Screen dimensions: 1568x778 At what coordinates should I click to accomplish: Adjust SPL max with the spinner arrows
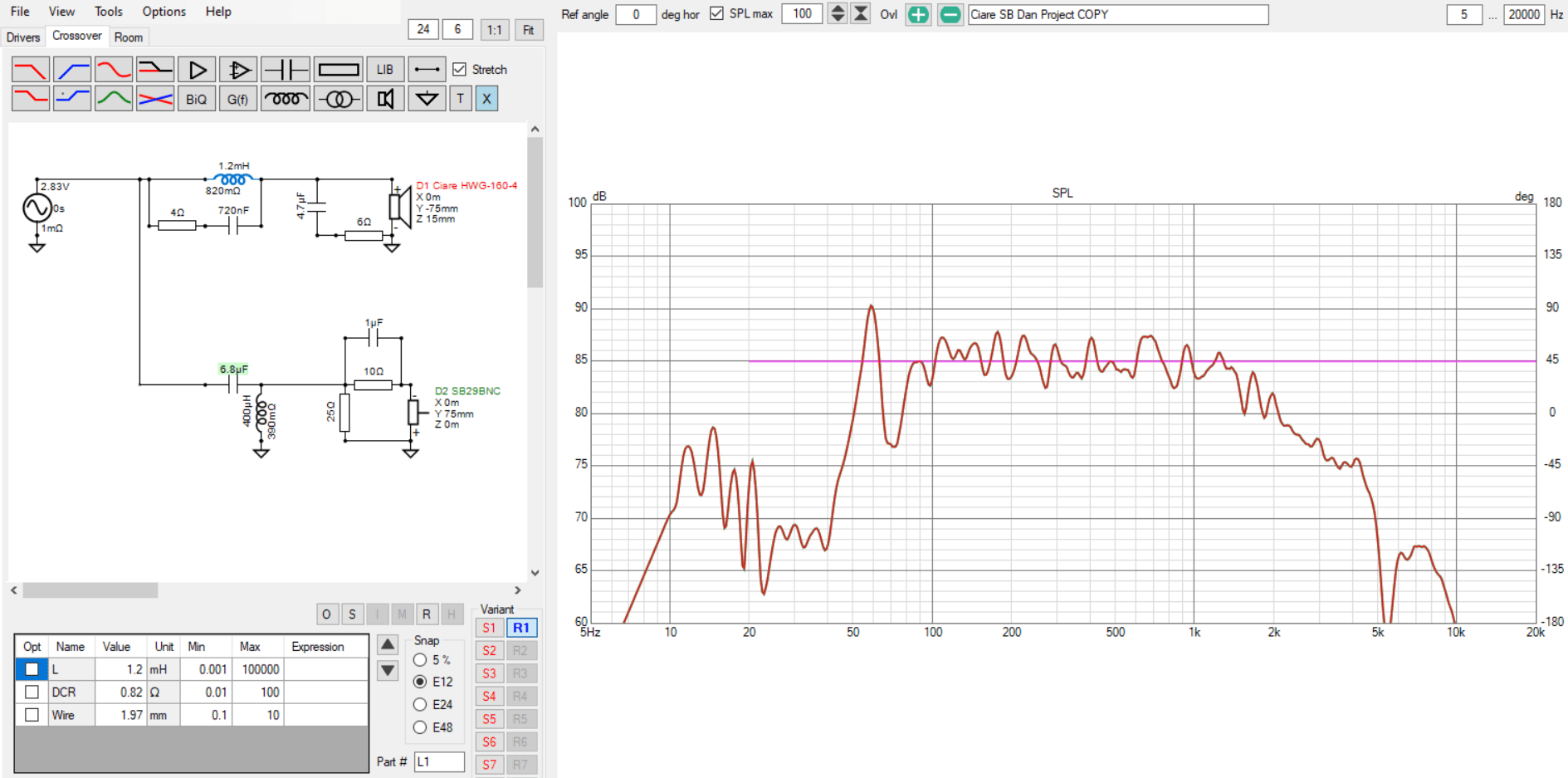(x=838, y=13)
